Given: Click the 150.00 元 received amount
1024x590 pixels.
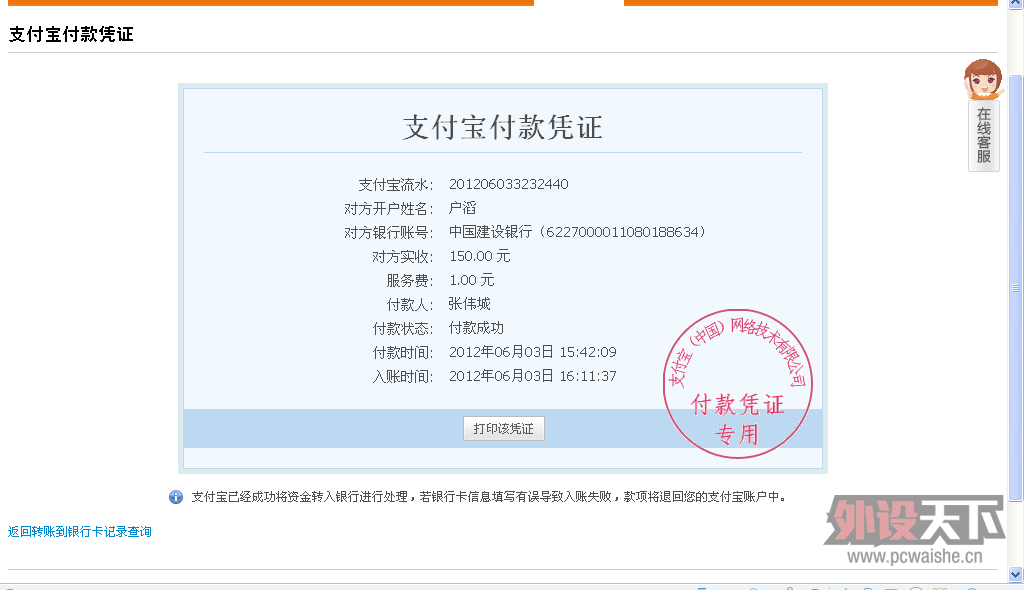Looking at the screenshot, I should click(479, 256).
